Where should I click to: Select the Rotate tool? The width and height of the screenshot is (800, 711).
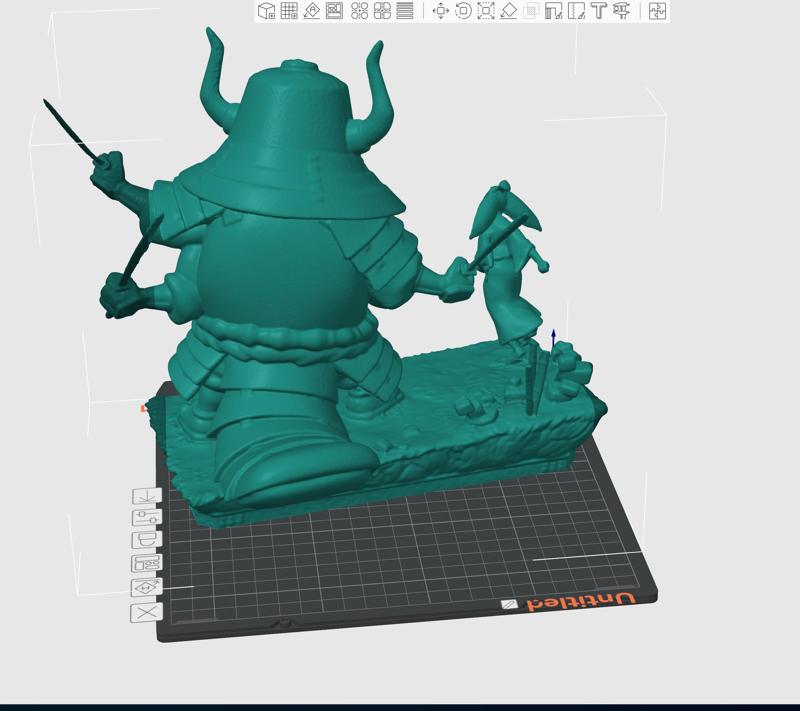click(464, 12)
